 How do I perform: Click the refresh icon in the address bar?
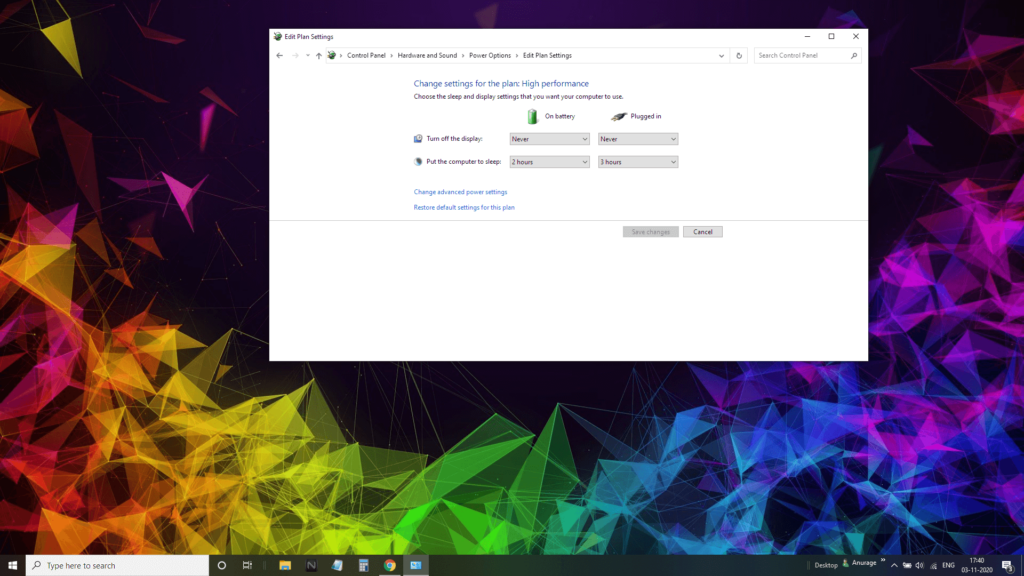click(738, 55)
